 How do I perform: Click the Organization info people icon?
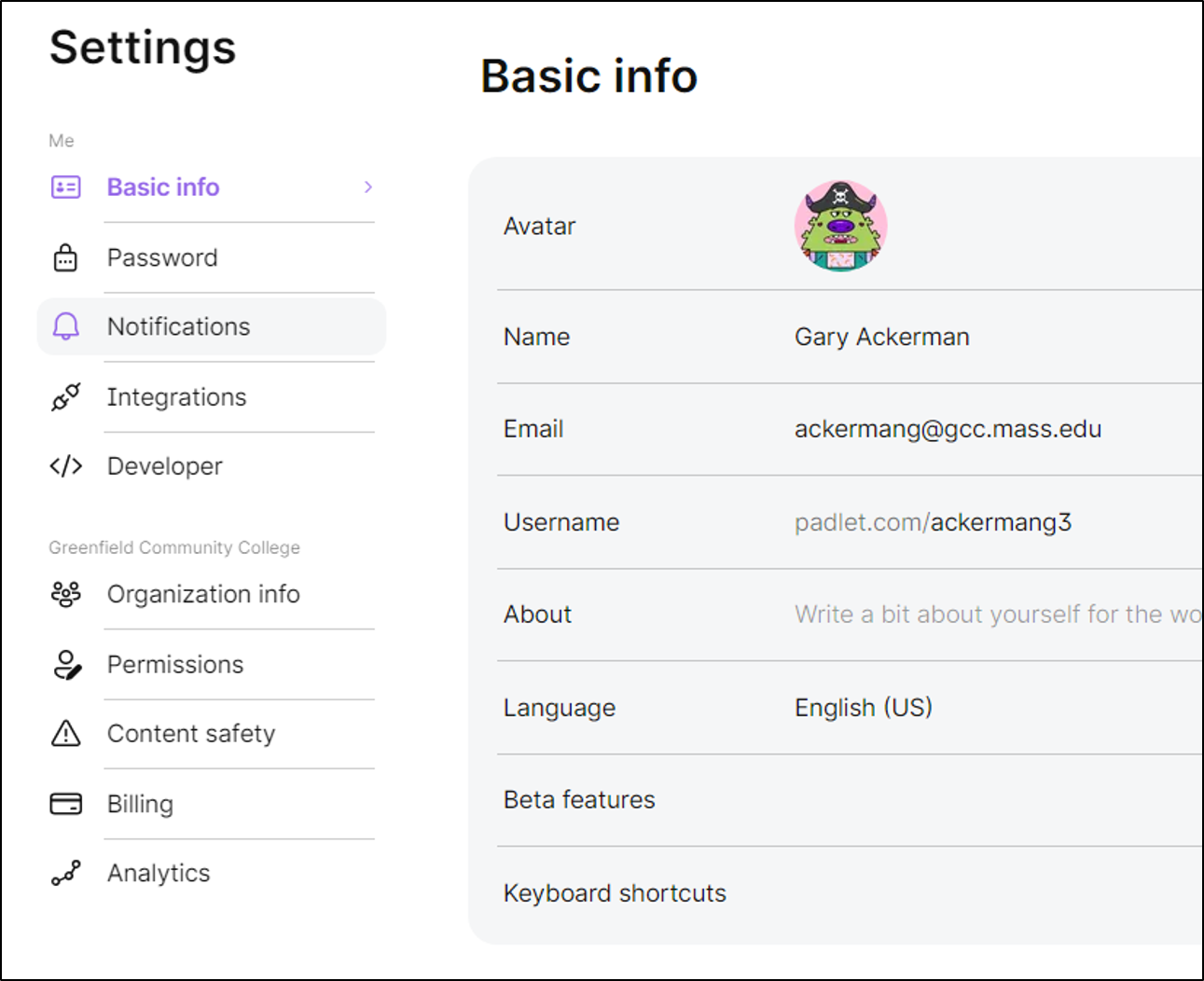63,594
